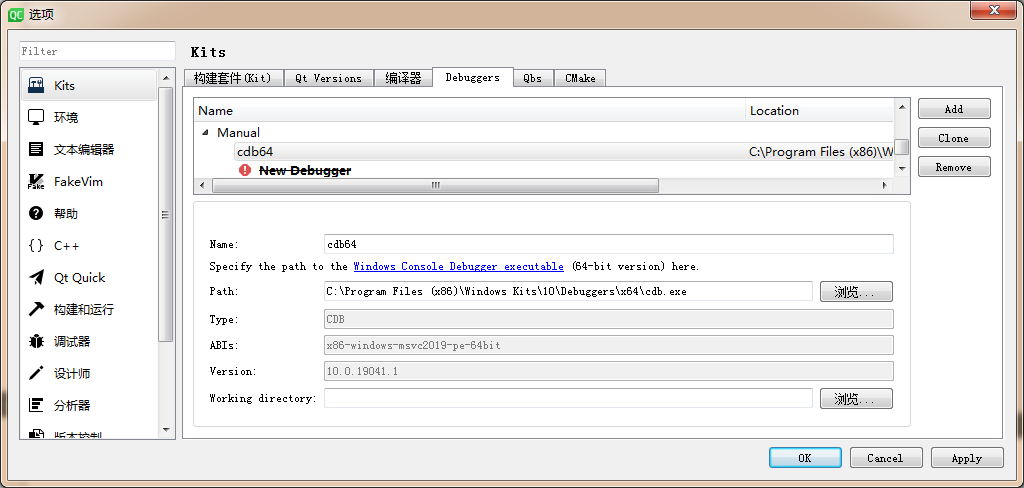Image resolution: width=1024 pixels, height=488 pixels.
Task: Select the Kits category icon
Action: click(x=37, y=86)
